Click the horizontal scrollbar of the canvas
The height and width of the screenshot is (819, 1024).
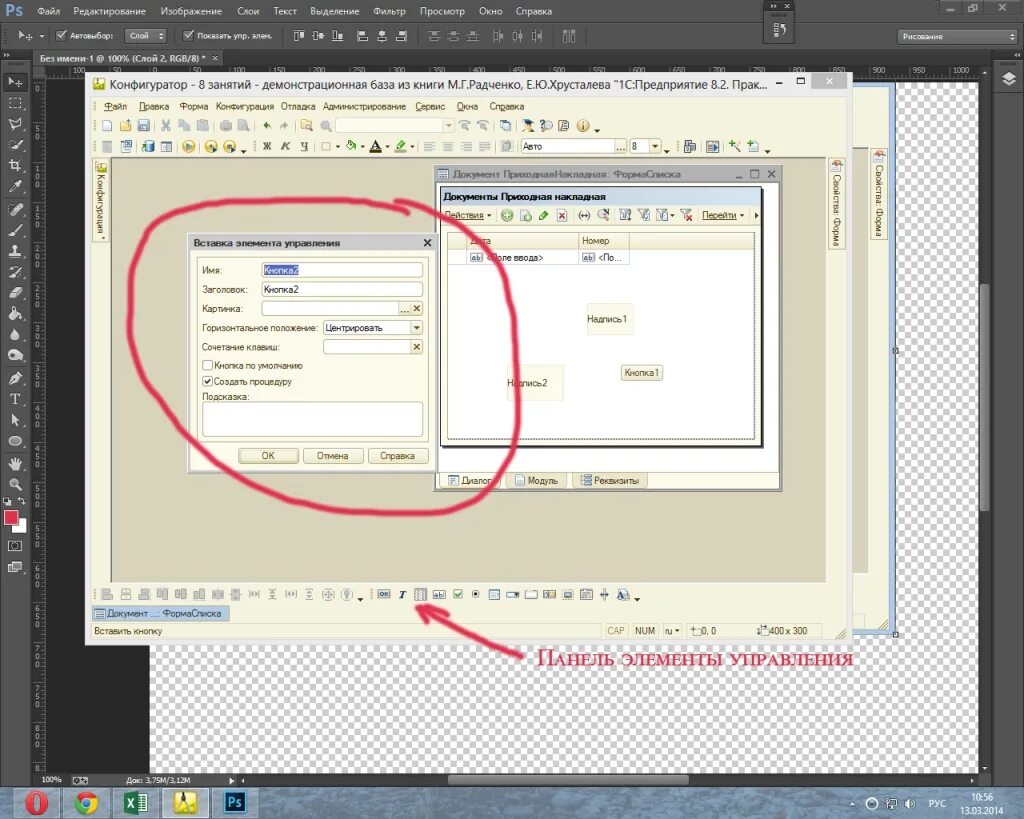pos(568,780)
